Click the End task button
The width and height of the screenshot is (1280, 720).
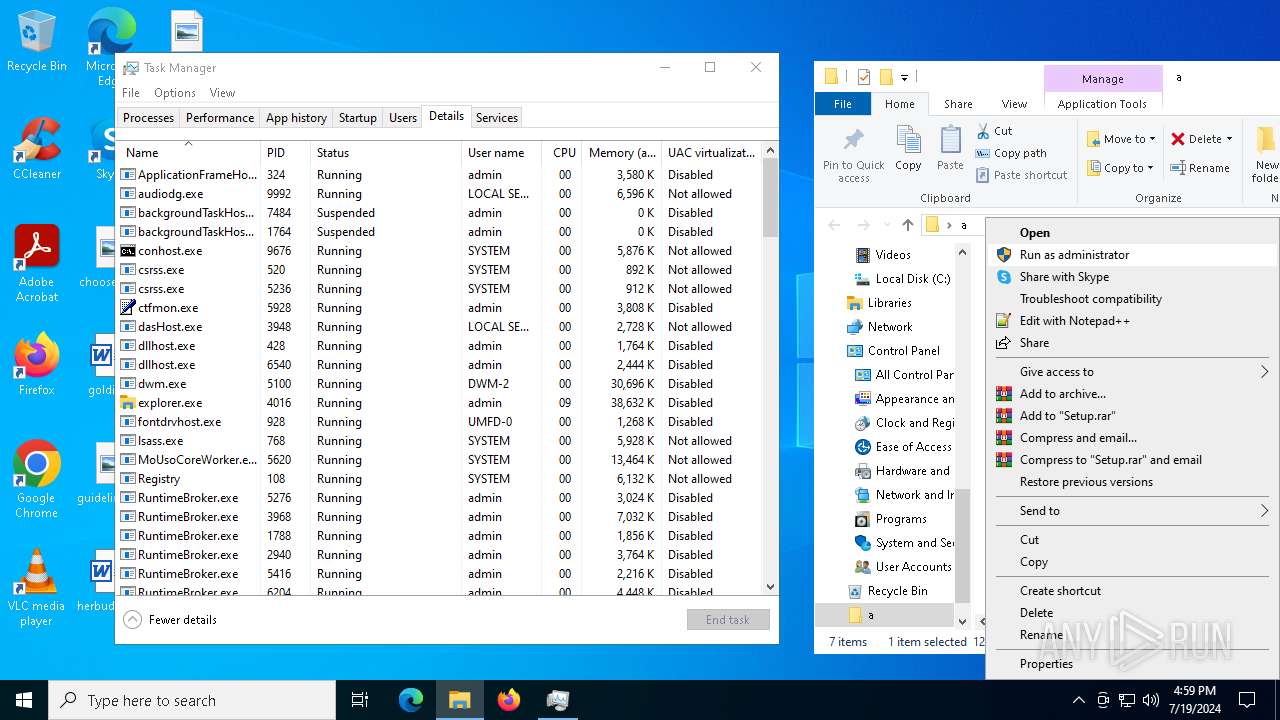pyautogui.click(x=728, y=620)
